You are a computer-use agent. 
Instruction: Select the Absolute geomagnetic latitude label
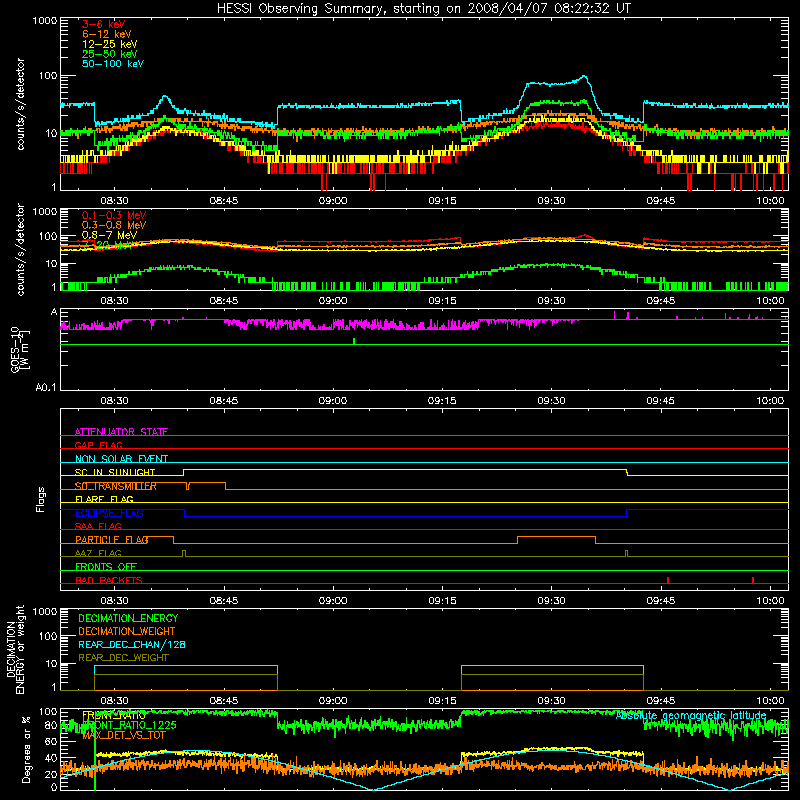click(x=691, y=715)
